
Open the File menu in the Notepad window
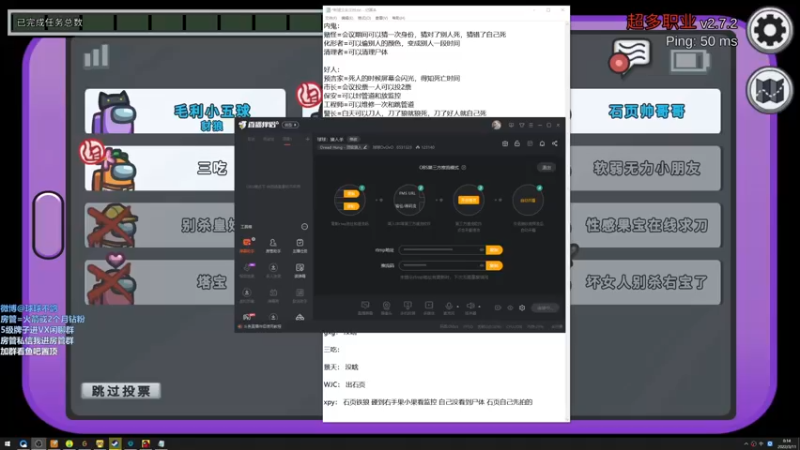click(331, 18)
